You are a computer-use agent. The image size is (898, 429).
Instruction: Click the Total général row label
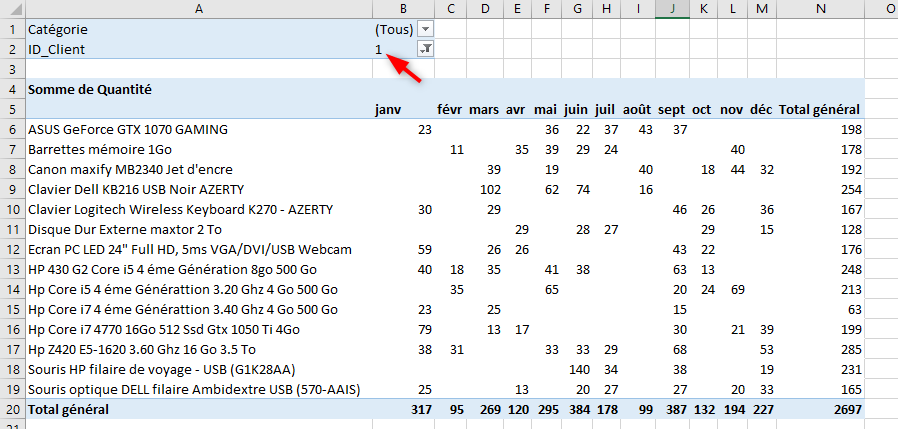pos(68,410)
